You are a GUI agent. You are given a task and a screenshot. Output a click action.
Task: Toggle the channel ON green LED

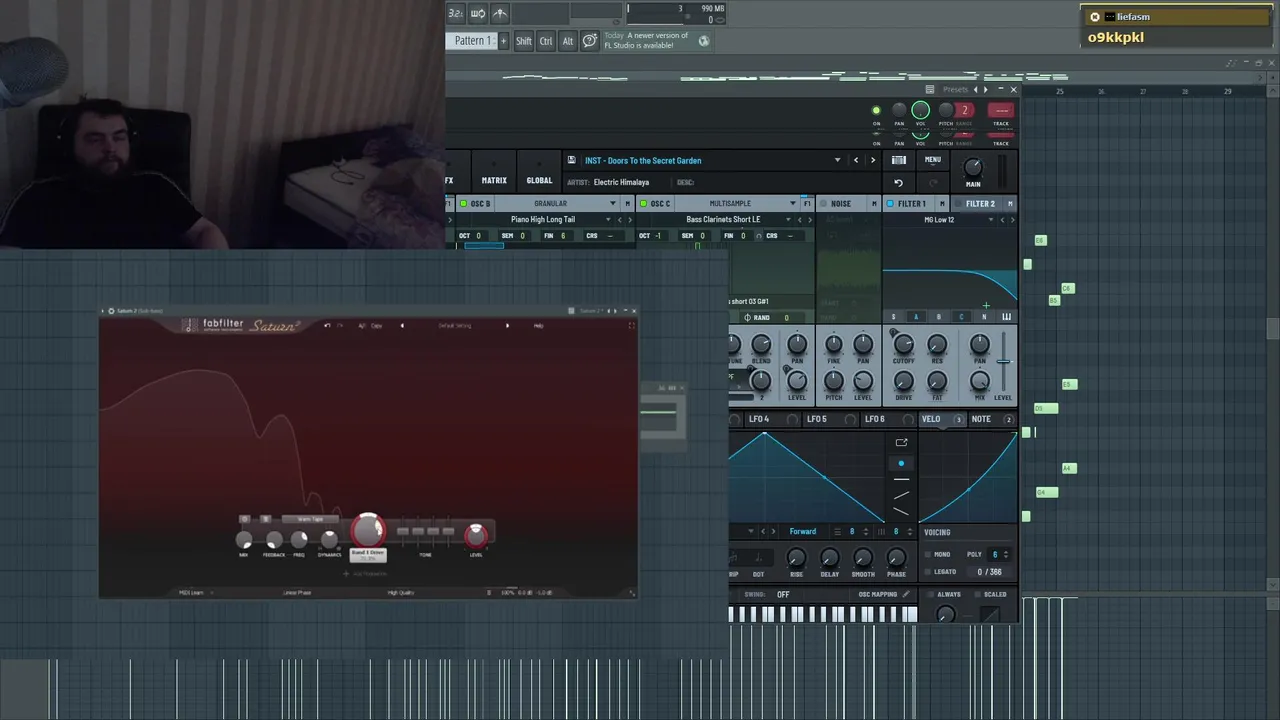[x=877, y=111]
